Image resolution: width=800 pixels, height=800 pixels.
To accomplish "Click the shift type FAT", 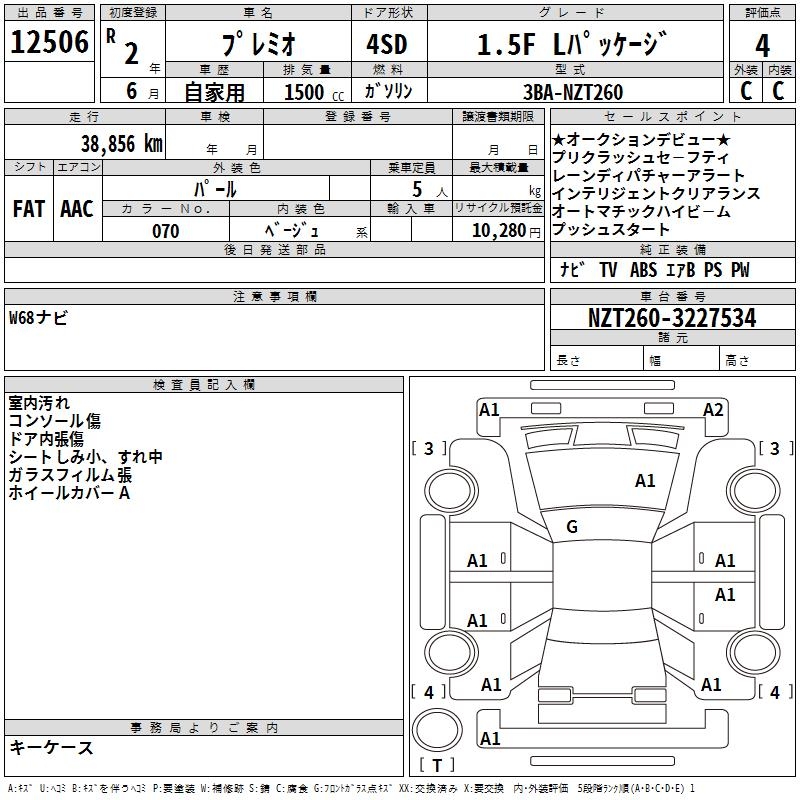I will (29, 209).
